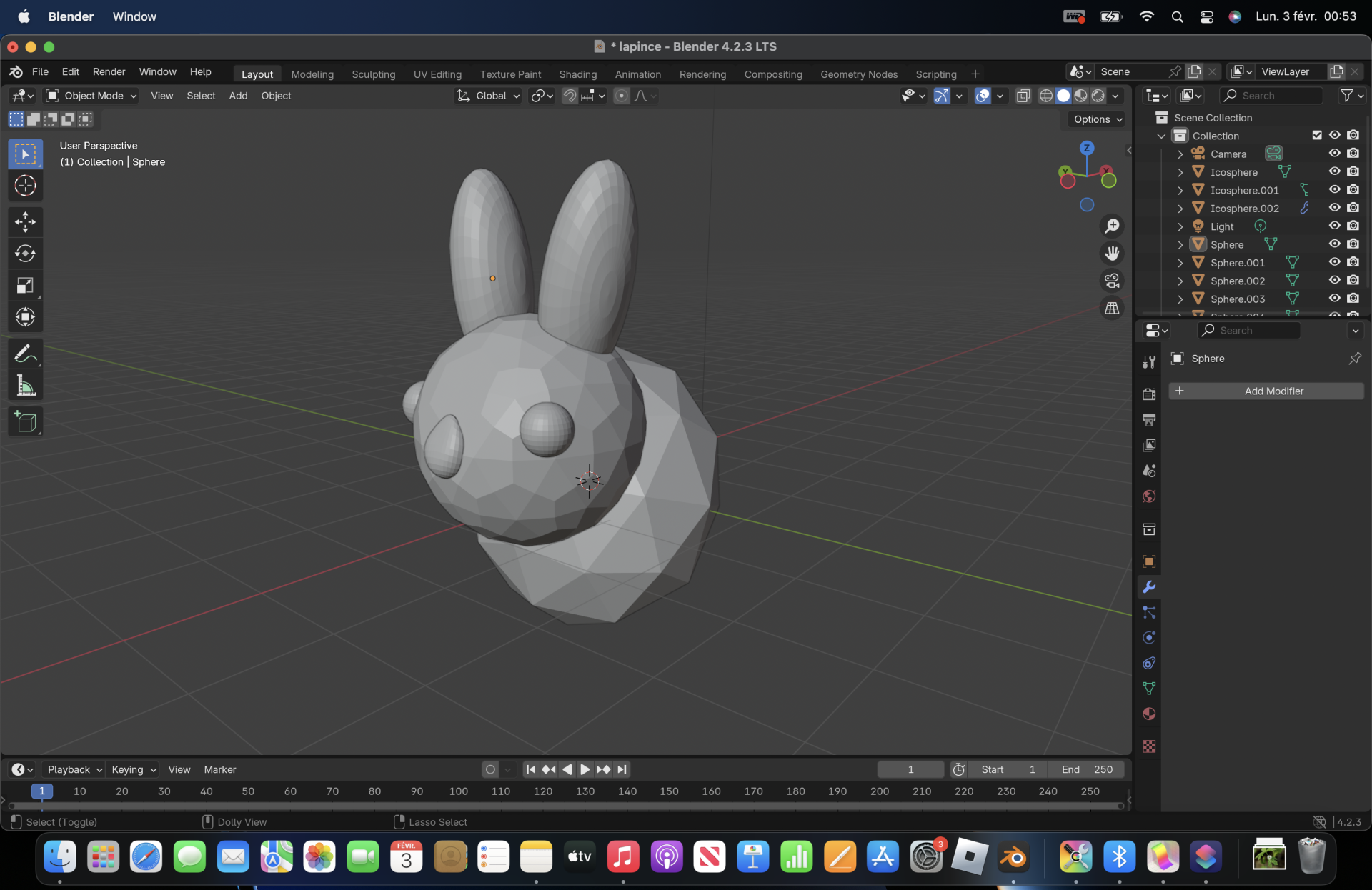Click the zoom magnifier in viewport
Screen dimensions: 1372x890
click(x=1112, y=226)
